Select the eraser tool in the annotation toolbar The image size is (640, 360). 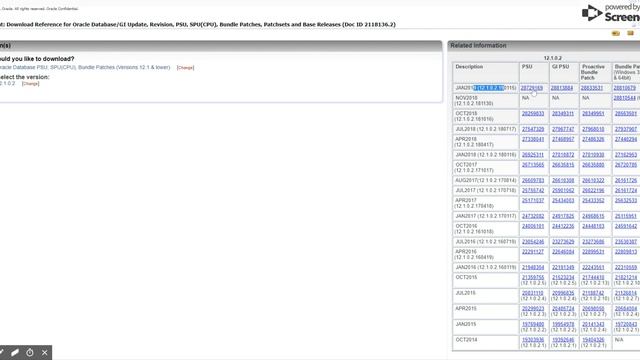coord(15,353)
